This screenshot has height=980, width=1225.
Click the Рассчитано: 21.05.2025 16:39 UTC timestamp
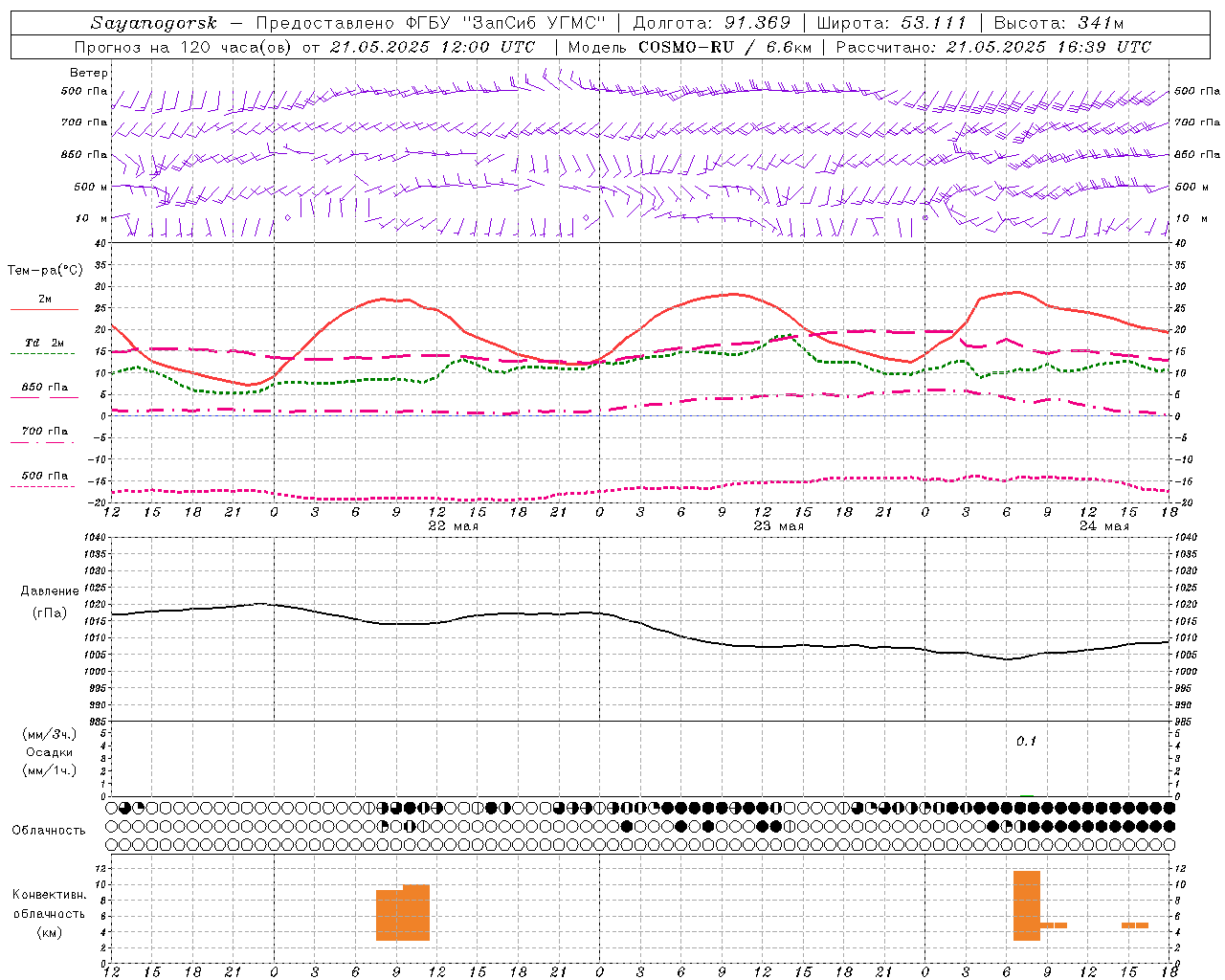coord(993,47)
